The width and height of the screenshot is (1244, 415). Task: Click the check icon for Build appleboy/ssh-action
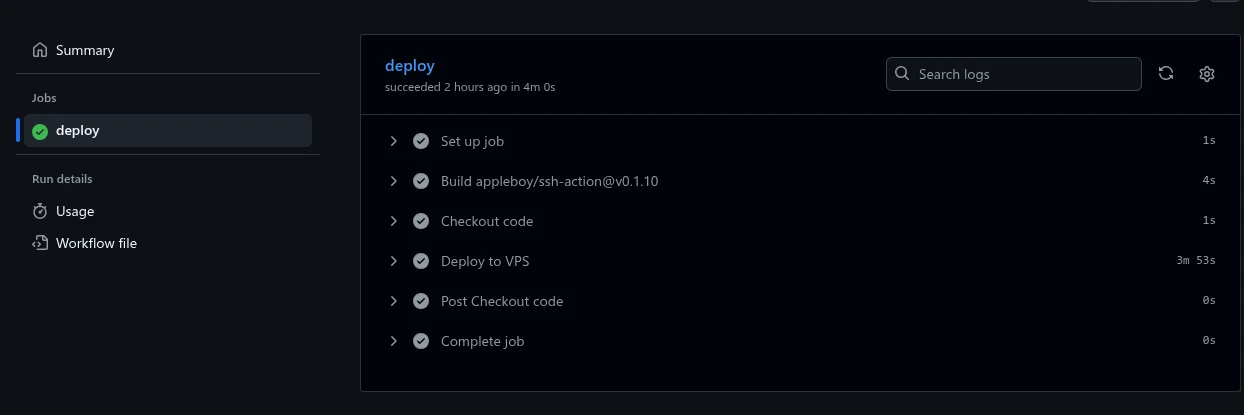(421, 181)
